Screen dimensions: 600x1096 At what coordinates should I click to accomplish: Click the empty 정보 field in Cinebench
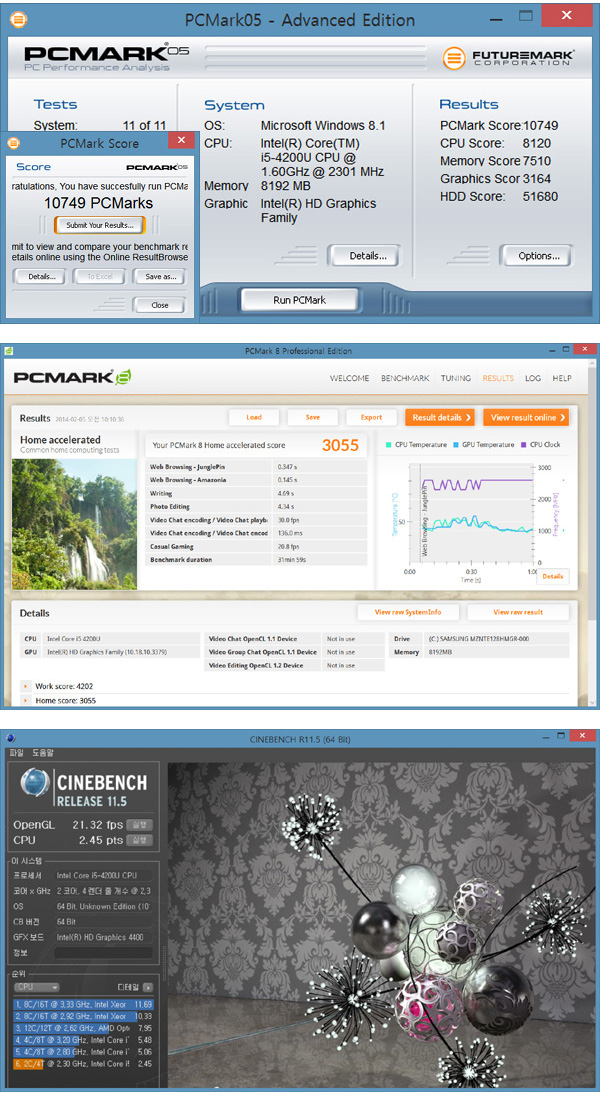point(103,953)
